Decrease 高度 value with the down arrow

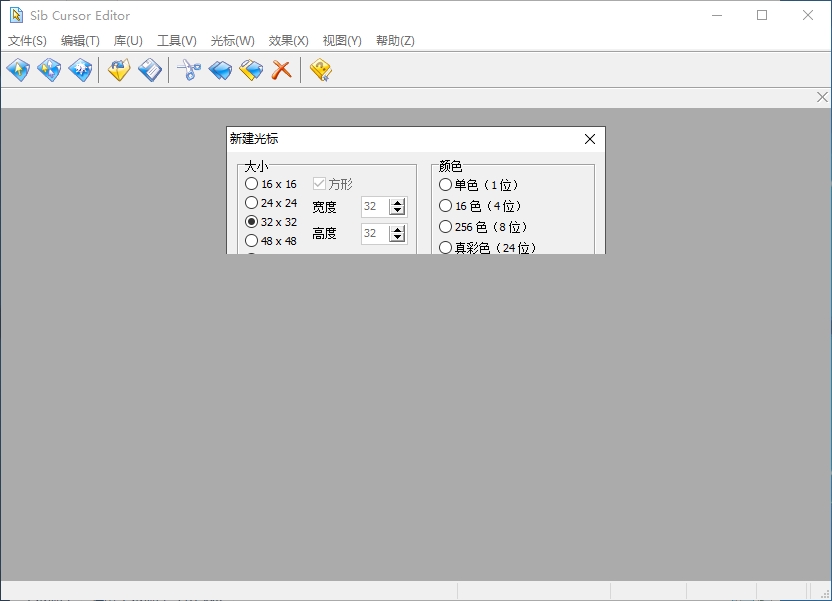[398, 238]
